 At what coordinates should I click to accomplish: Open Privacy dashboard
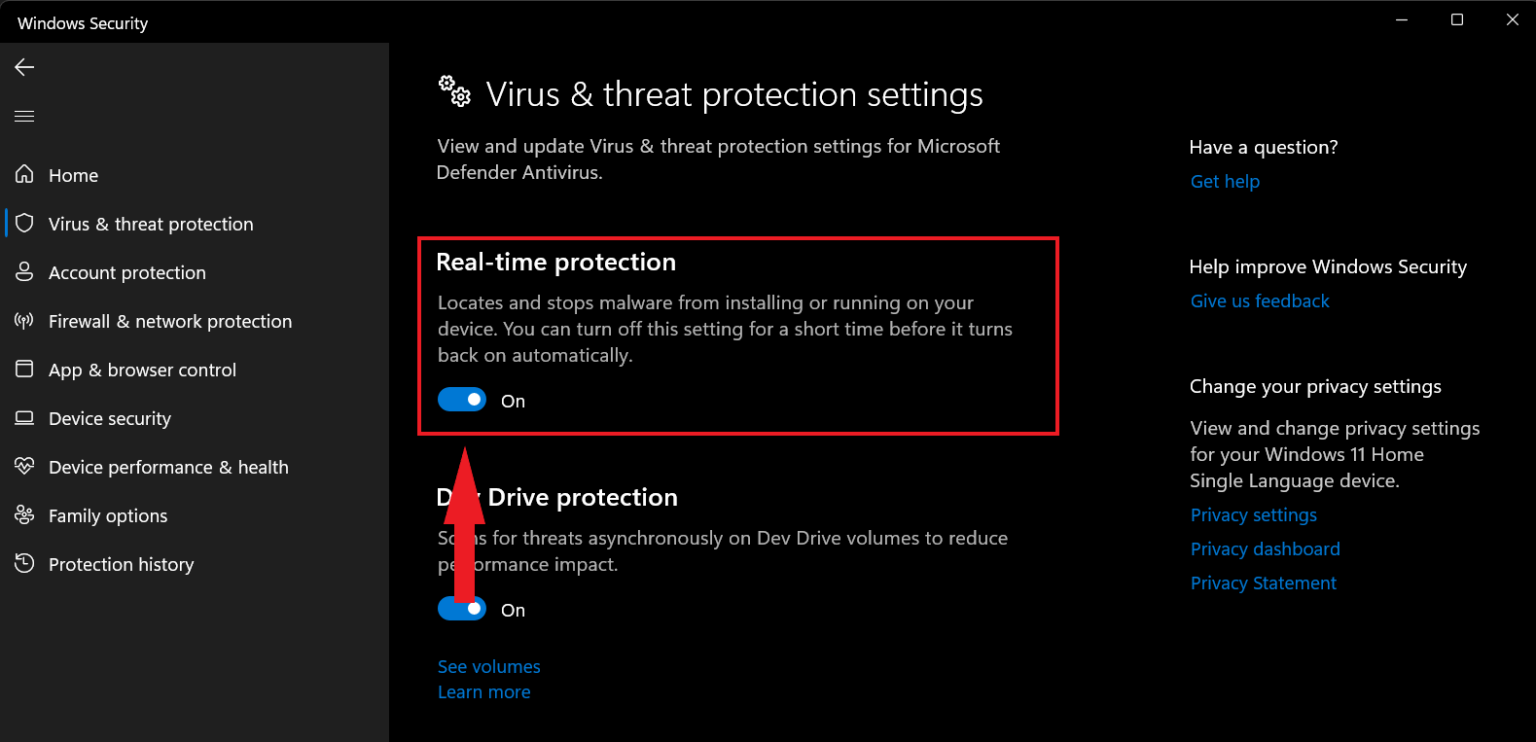(1265, 548)
